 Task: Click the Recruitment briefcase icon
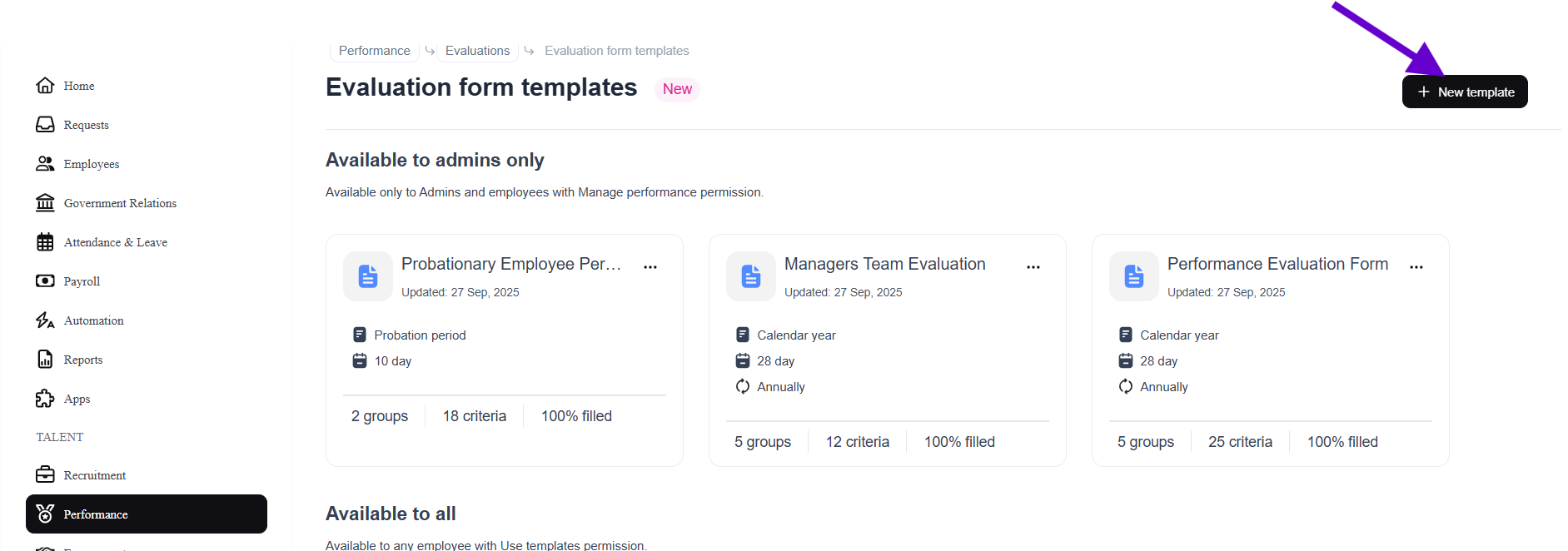45,475
